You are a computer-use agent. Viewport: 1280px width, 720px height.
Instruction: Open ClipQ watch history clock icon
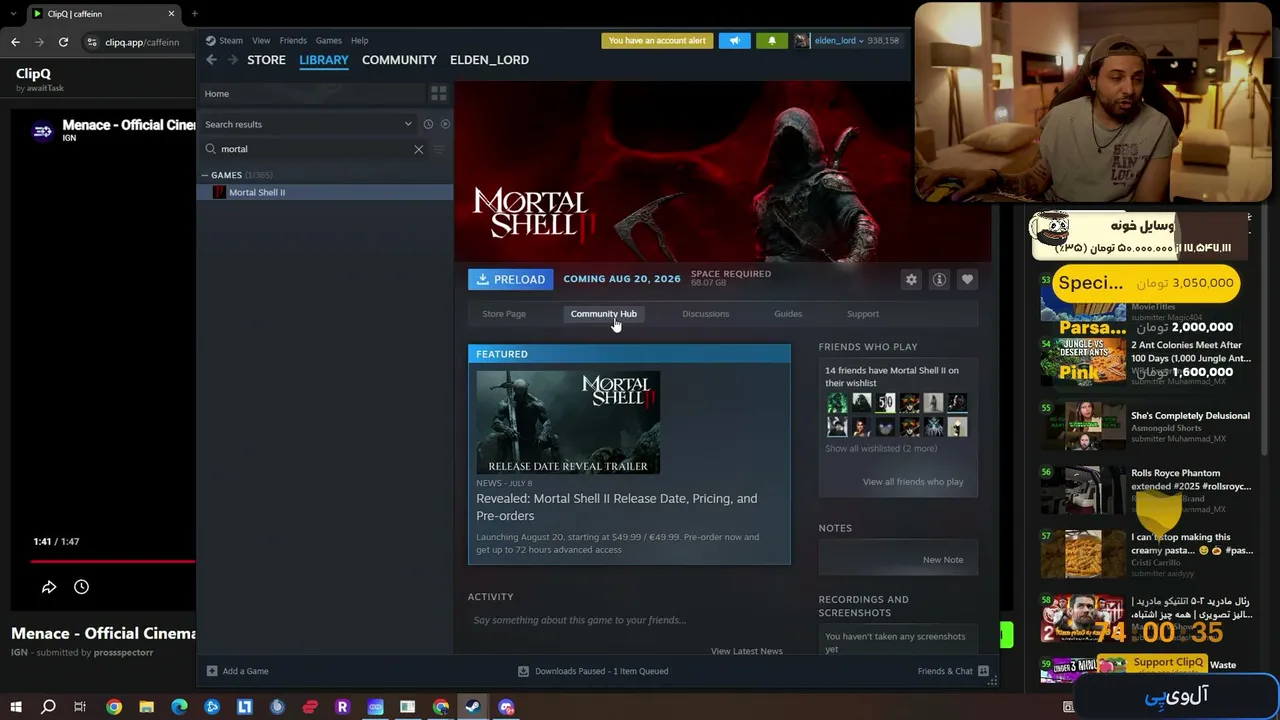[81, 587]
